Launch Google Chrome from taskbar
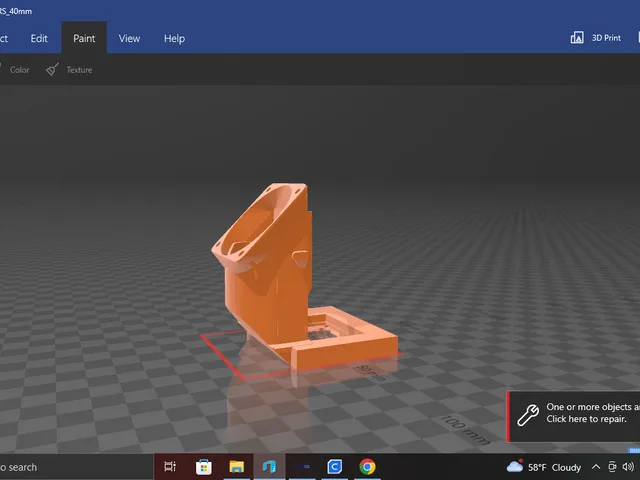The height and width of the screenshot is (480, 640). coord(367,467)
